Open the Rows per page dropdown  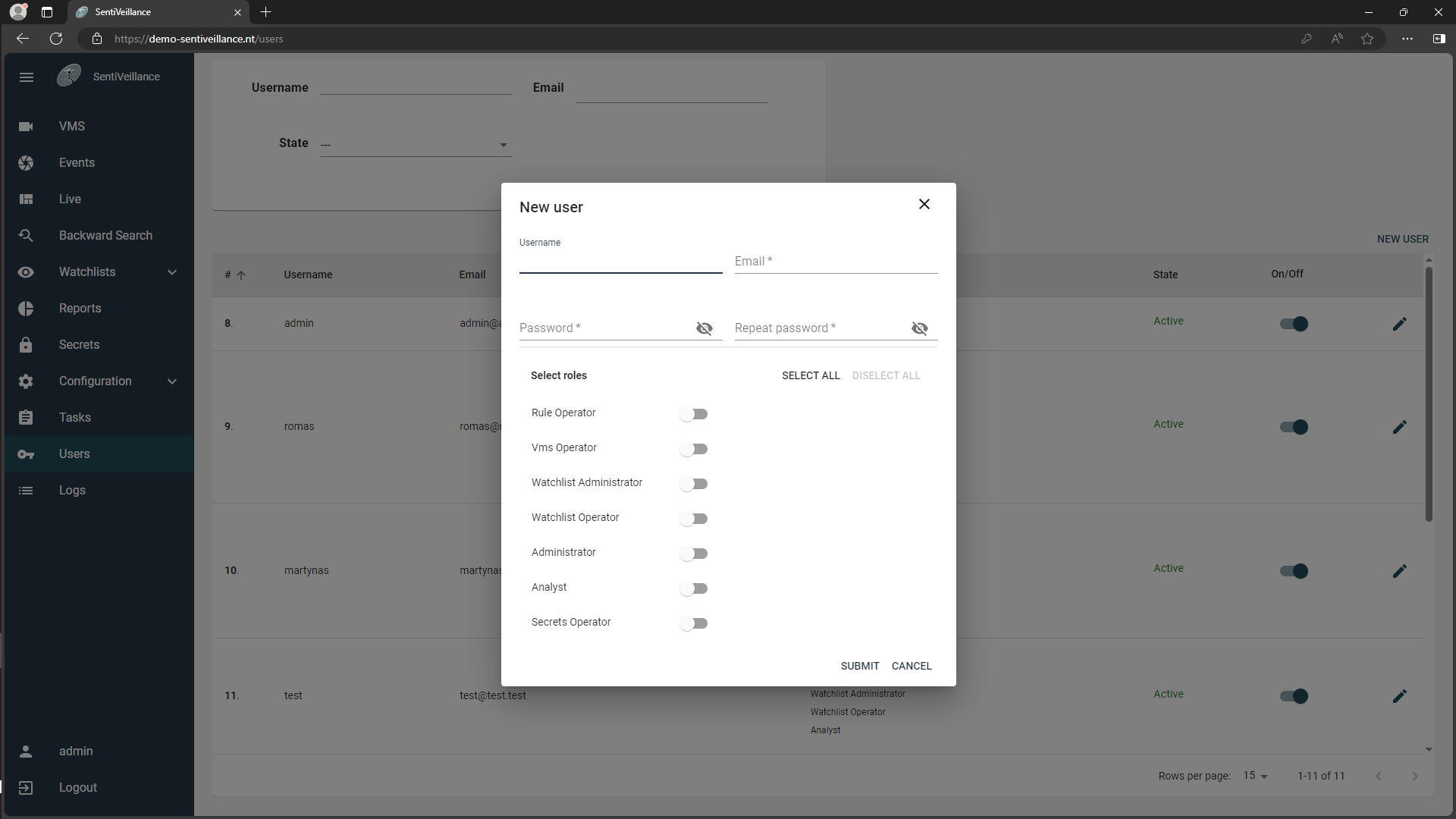tap(1255, 776)
